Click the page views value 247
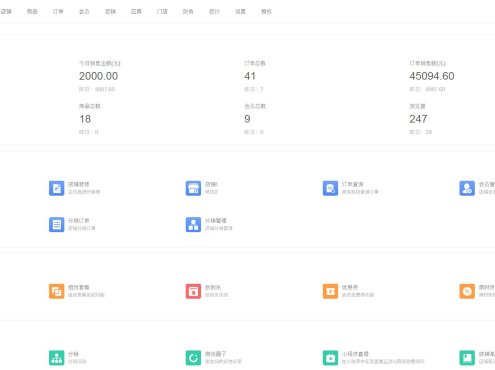This screenshot has height=370, width=495. 418,119
